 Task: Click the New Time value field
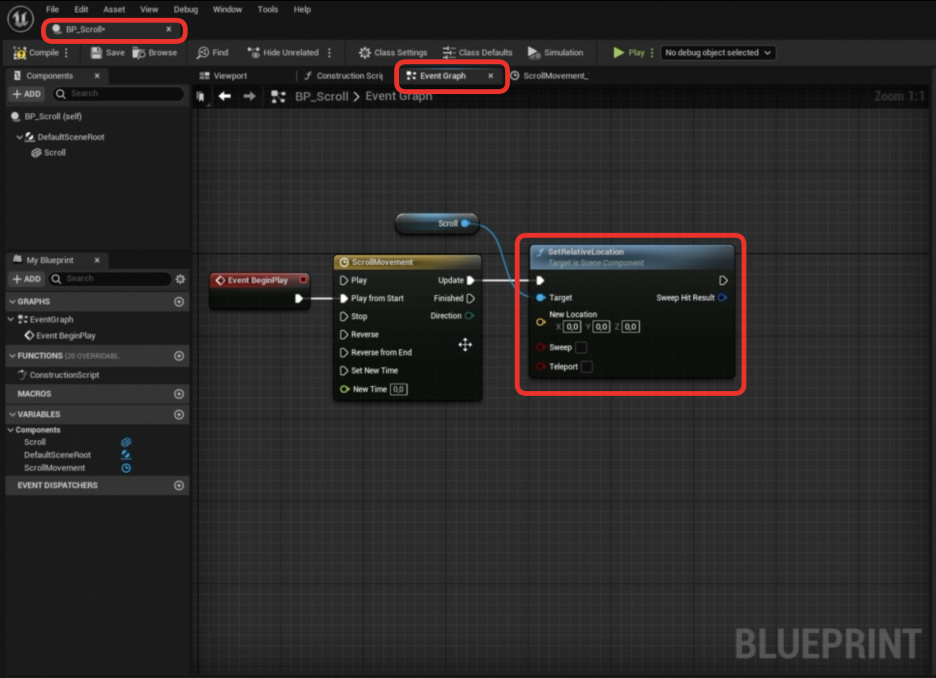398,389
